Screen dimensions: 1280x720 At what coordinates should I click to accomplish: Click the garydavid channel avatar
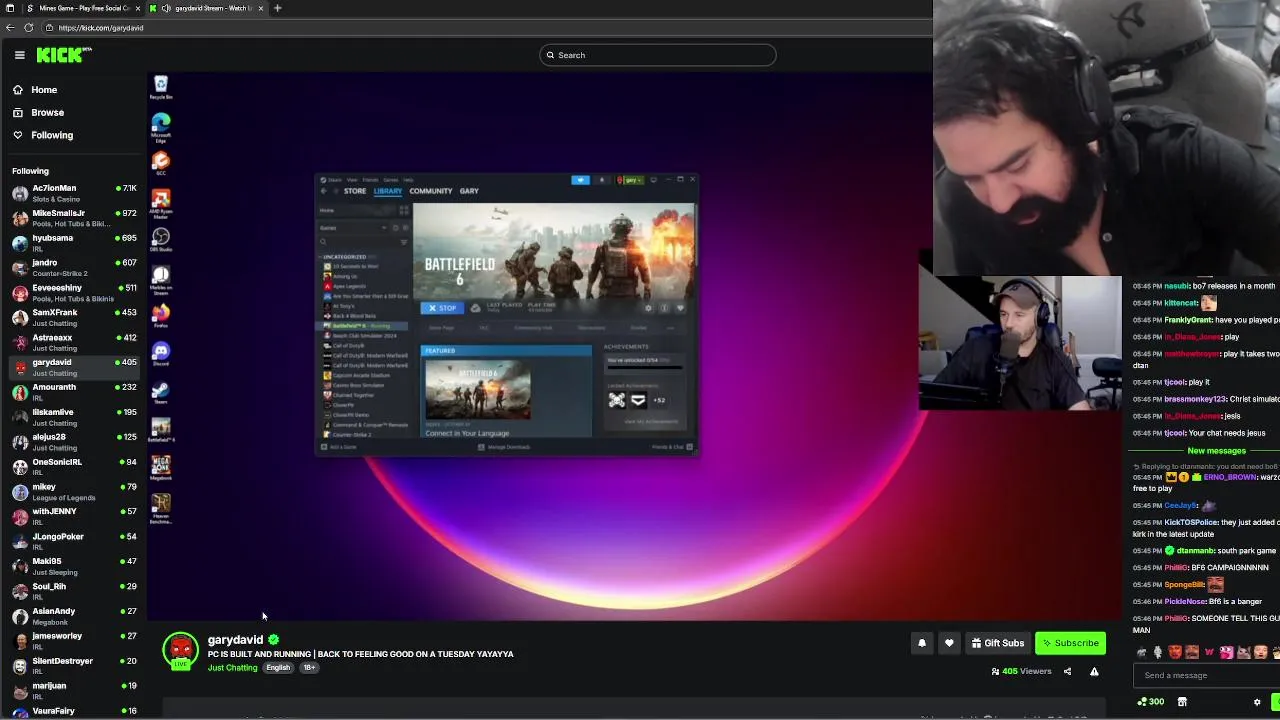tap(181, 651)
